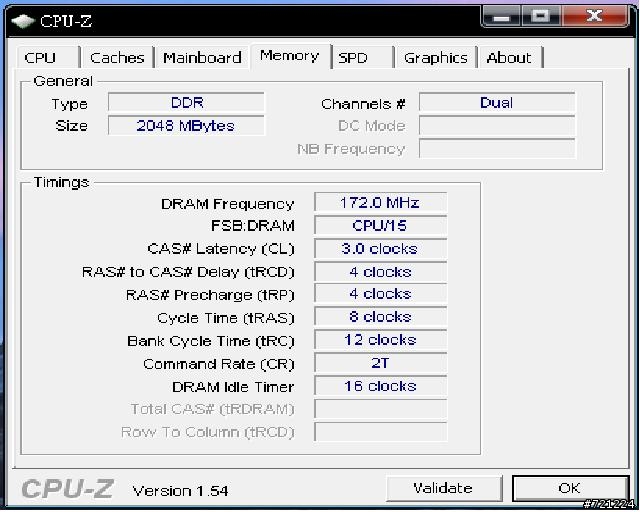Click the empty Total CAS# (tRDRAM) field
640x512 pixels.
pos(380,409)
